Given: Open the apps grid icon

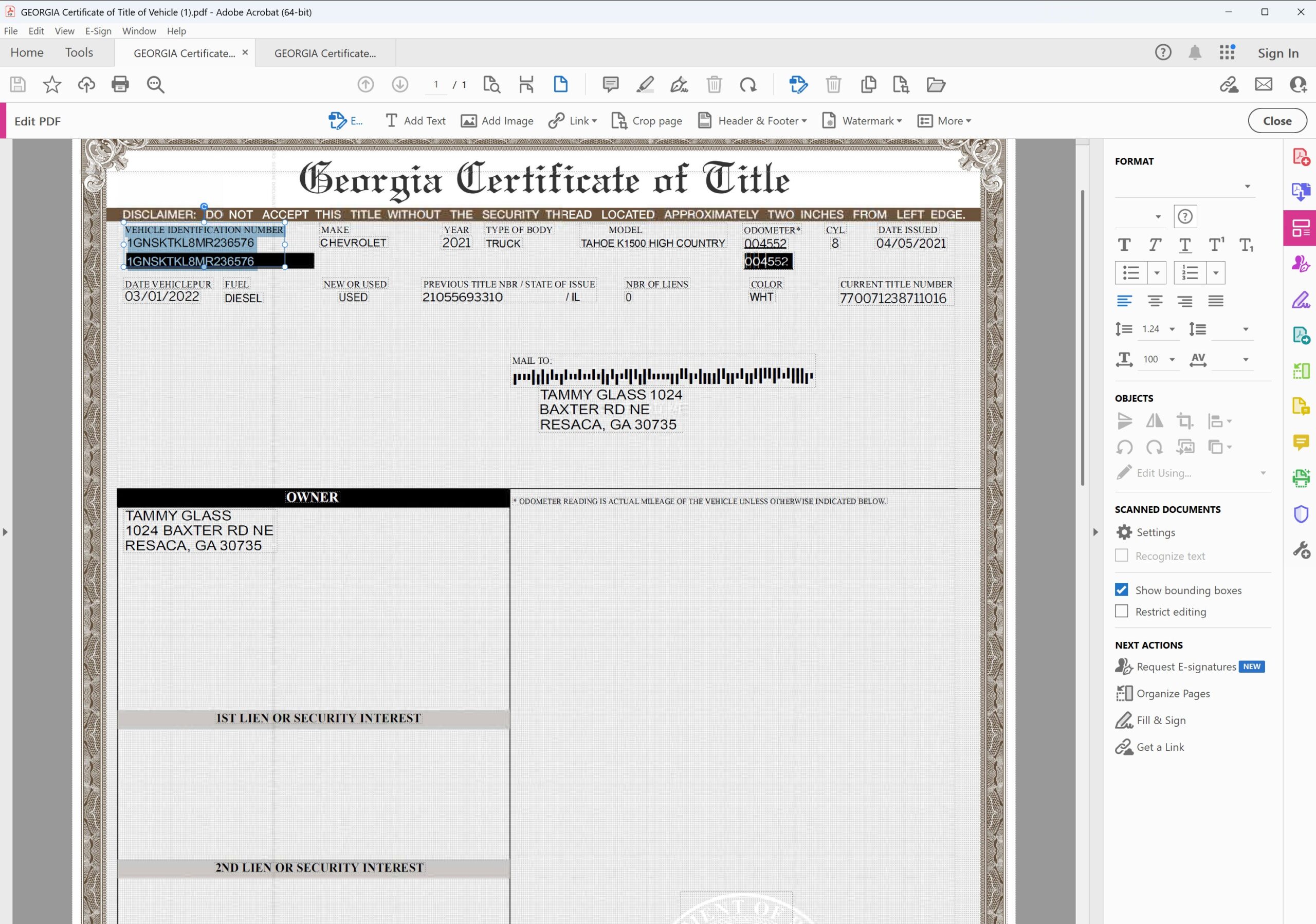Looking at the screenshot, I should [1227, 53].
